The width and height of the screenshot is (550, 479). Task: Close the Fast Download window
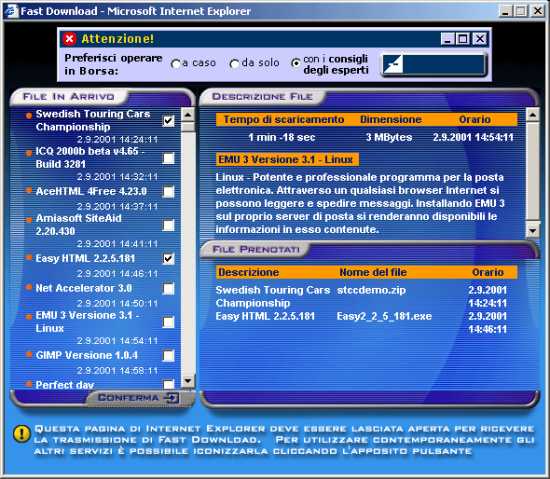538,11
